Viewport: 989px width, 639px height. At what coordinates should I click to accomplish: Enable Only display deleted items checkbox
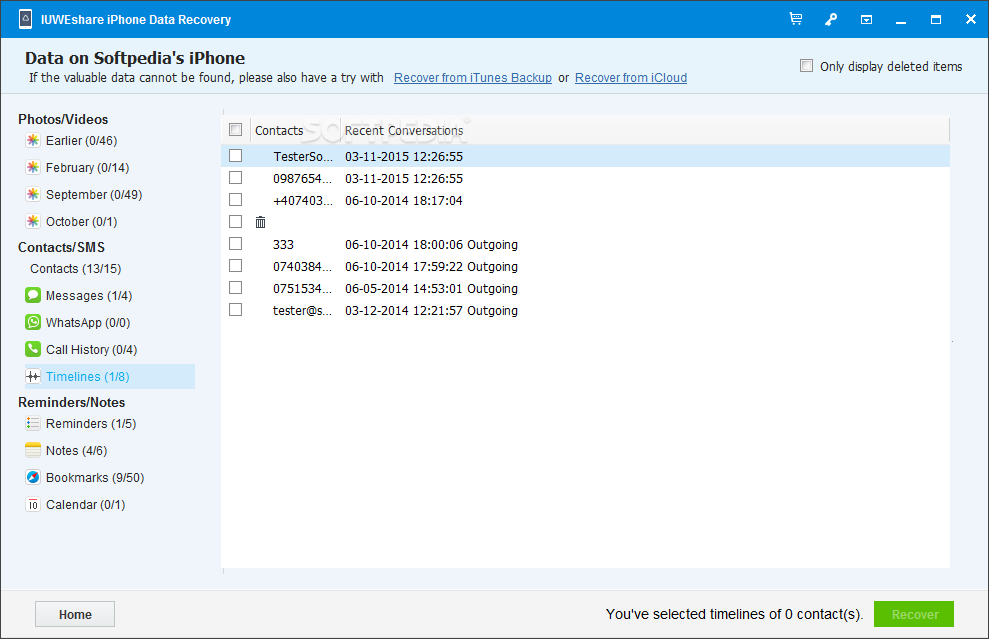tap(806, 66)
